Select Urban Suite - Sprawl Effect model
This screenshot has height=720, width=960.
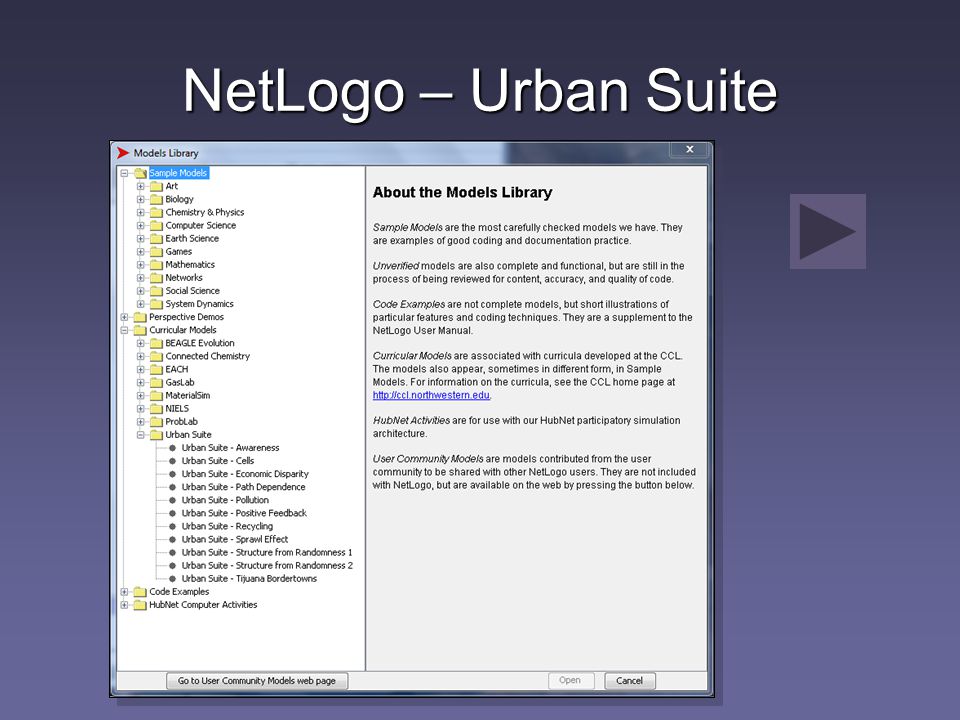click(234, 539)
